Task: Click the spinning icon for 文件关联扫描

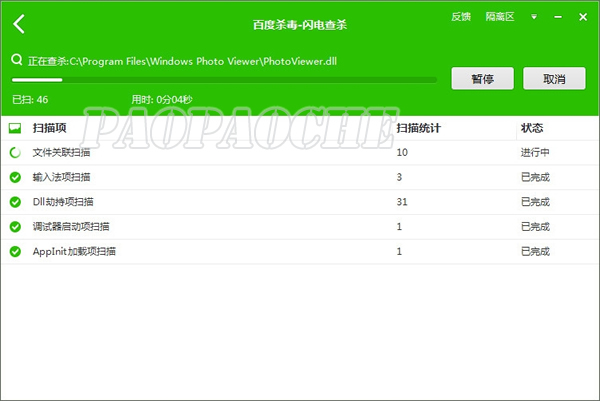Action: pos(15,153)
